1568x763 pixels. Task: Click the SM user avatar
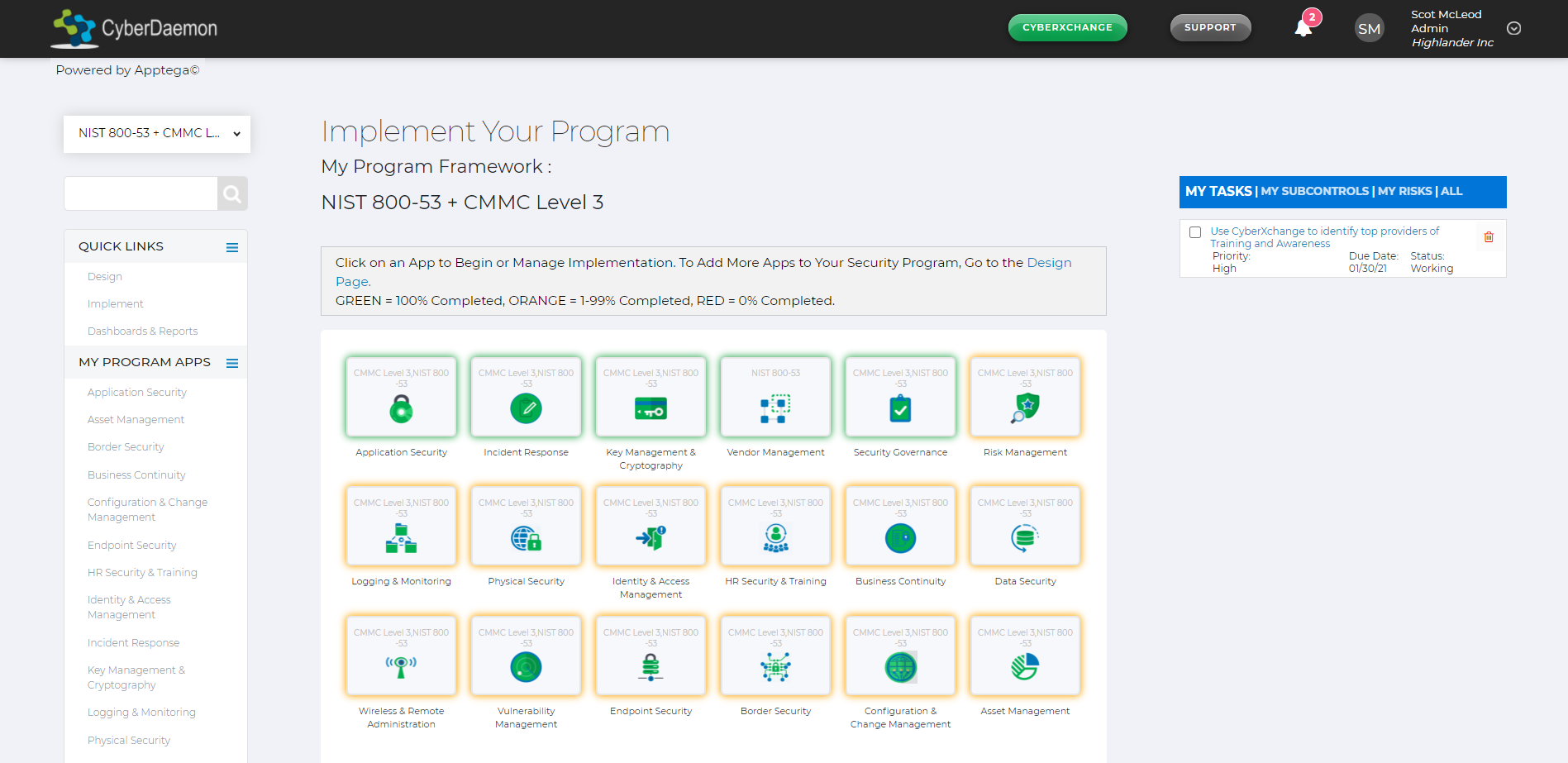pos(1369,28)
